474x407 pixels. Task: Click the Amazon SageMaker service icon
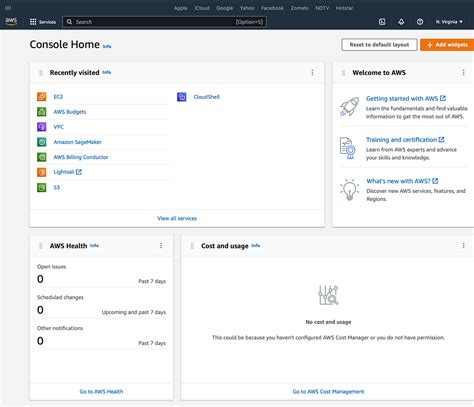42,142
